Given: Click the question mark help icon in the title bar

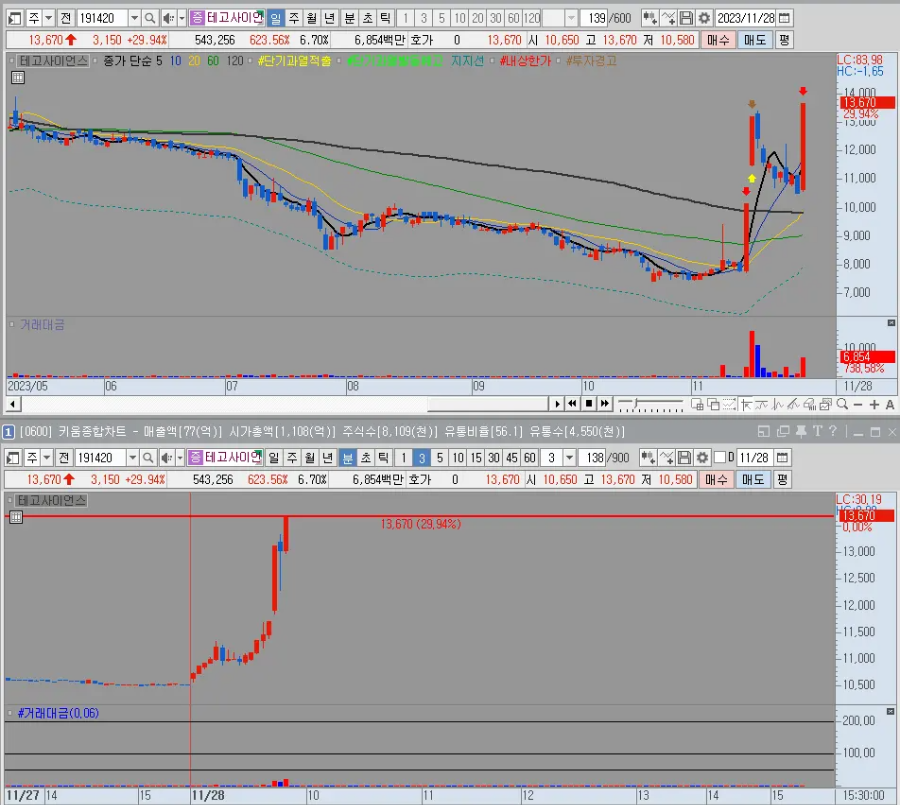Looking at the screenshot, I should [832, 431].
